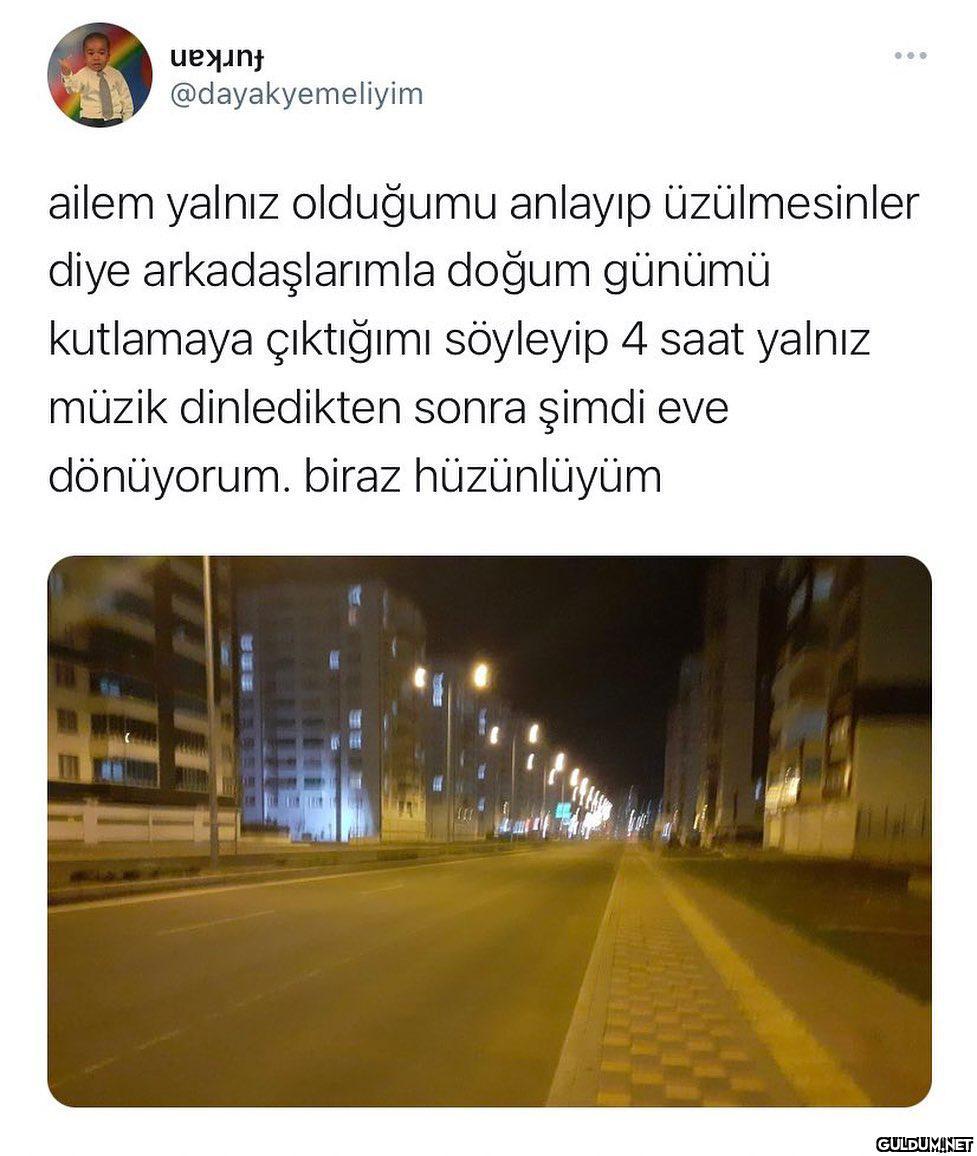This screenshot has height=1156, width=977.
Task: Open the three-dot more options menu
Action: pyautogui.click(x=910, y=55)
